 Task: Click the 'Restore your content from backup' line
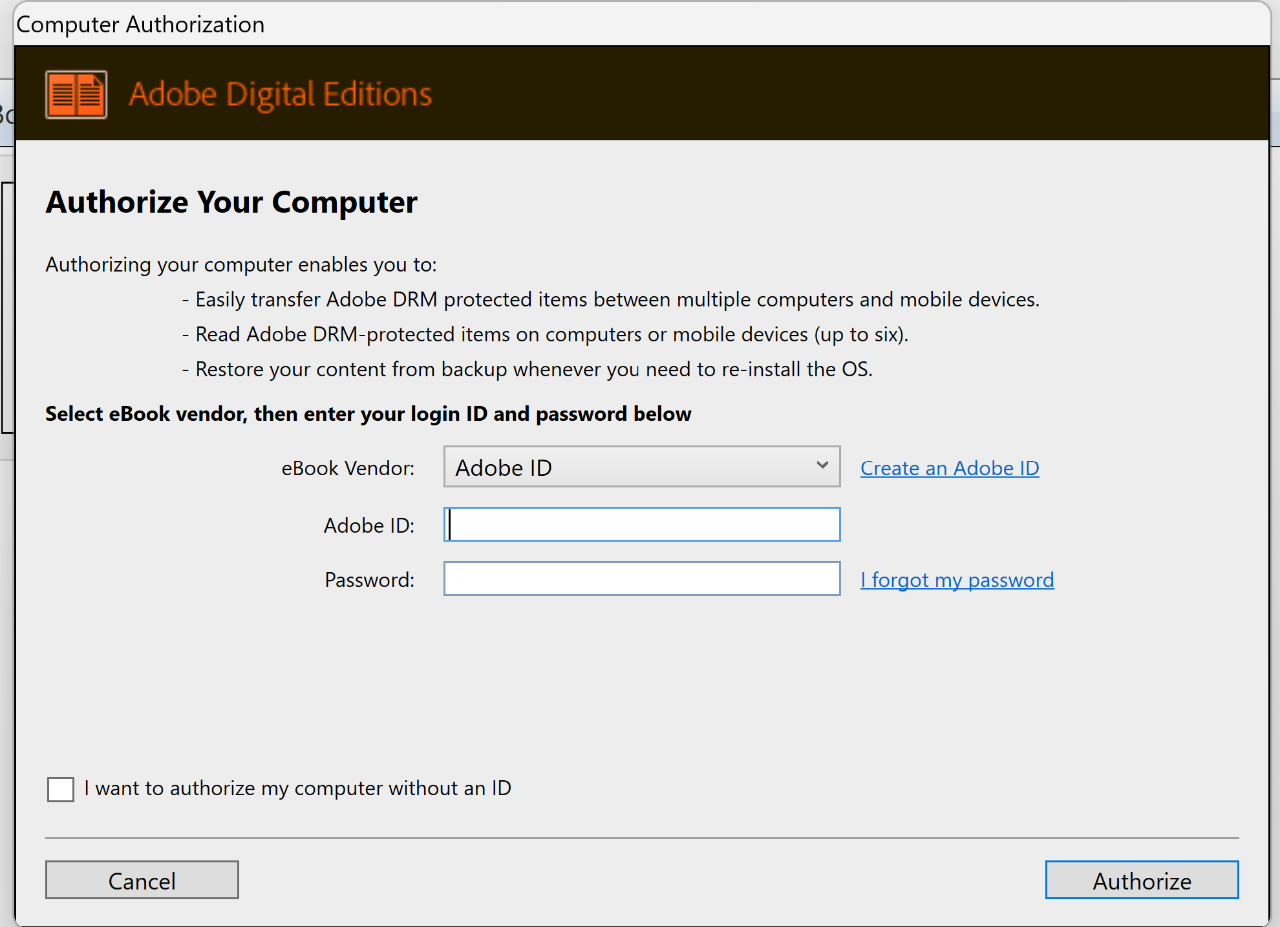coord(527,369)
